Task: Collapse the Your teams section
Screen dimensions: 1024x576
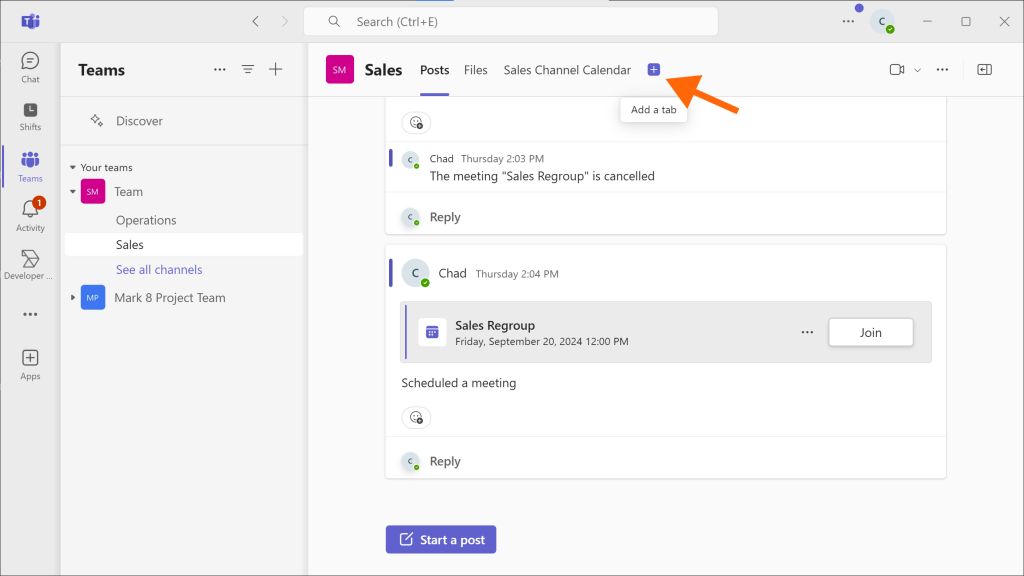Action: point(72,167)
